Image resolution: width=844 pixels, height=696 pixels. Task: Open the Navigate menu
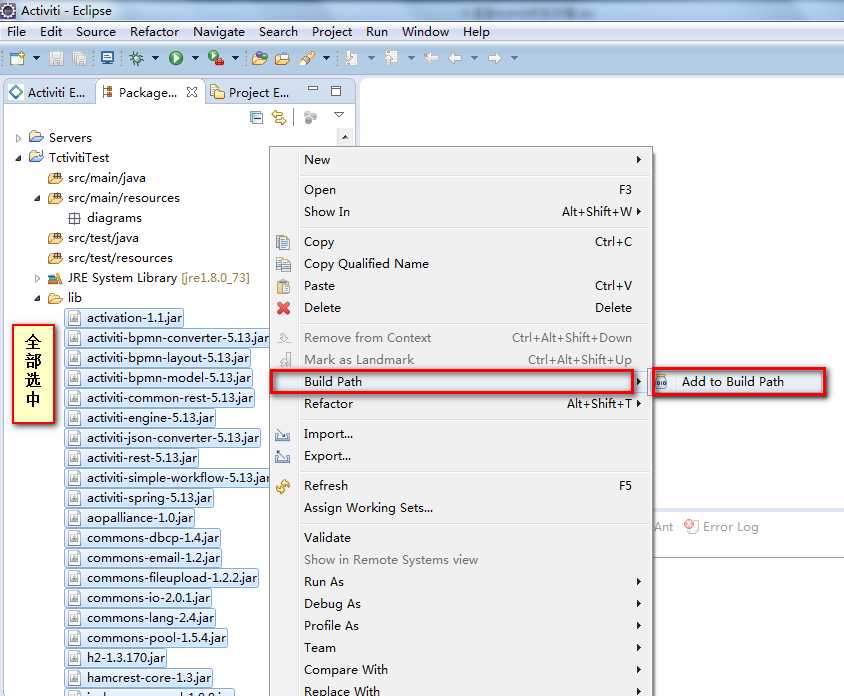coord(219,32)
